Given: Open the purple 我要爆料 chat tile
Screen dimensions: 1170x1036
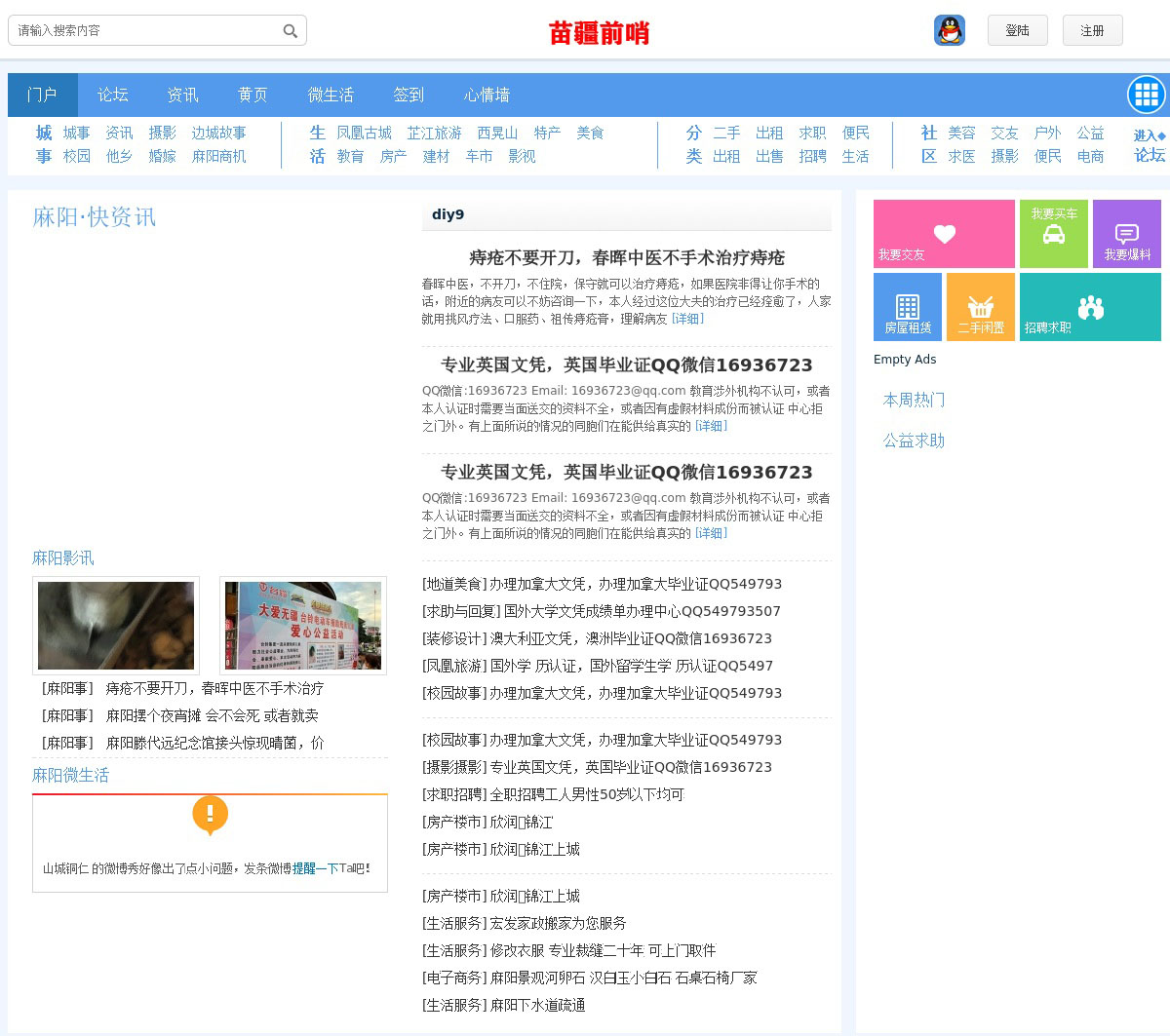Looking at the screenshot, I should [1126, 234].
